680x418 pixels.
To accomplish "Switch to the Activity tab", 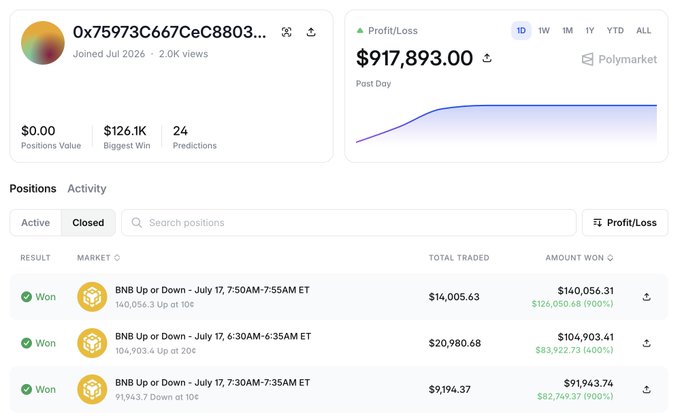I will [x=87, y=189].
